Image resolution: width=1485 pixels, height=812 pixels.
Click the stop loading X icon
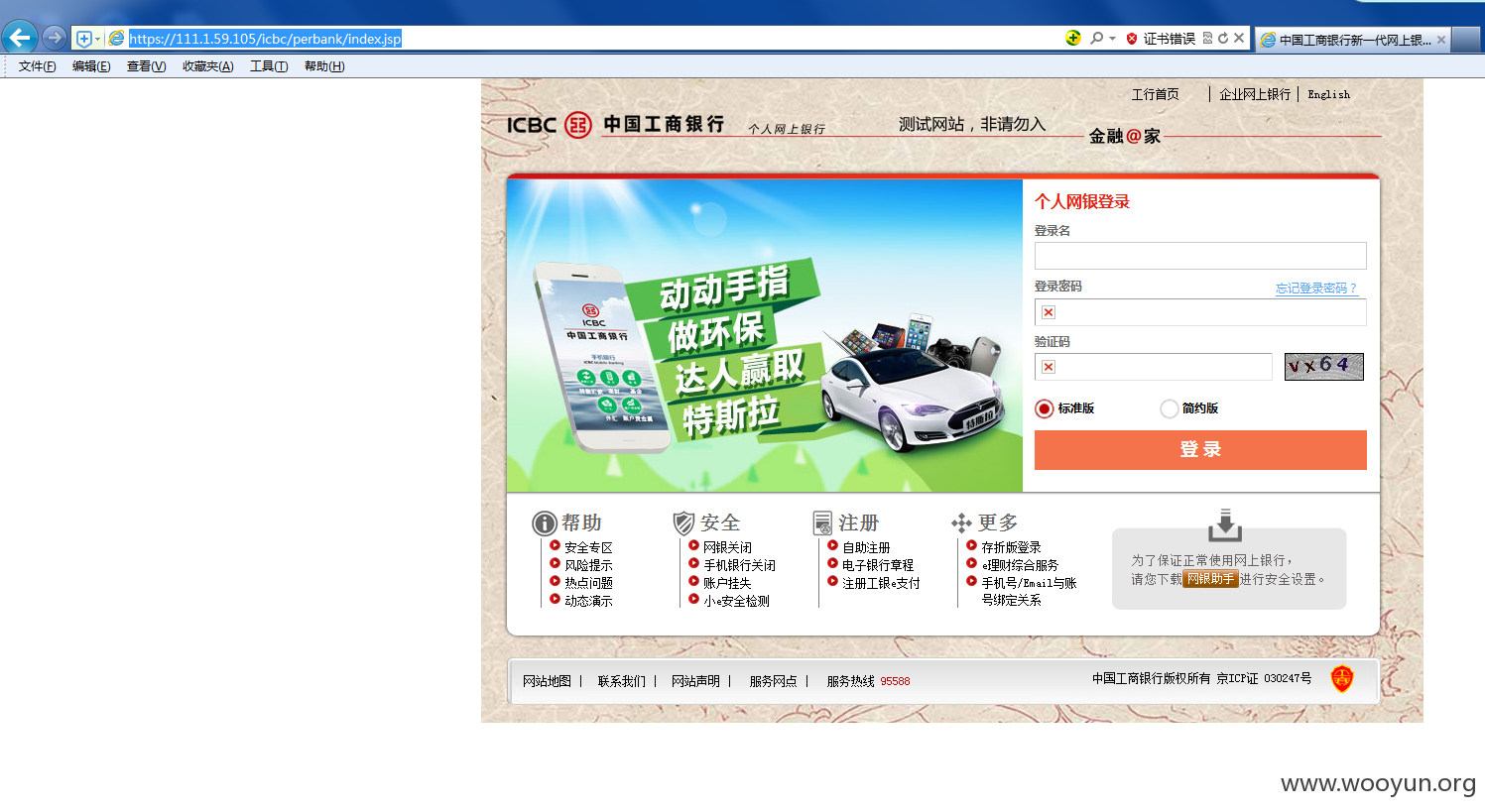1239,38
